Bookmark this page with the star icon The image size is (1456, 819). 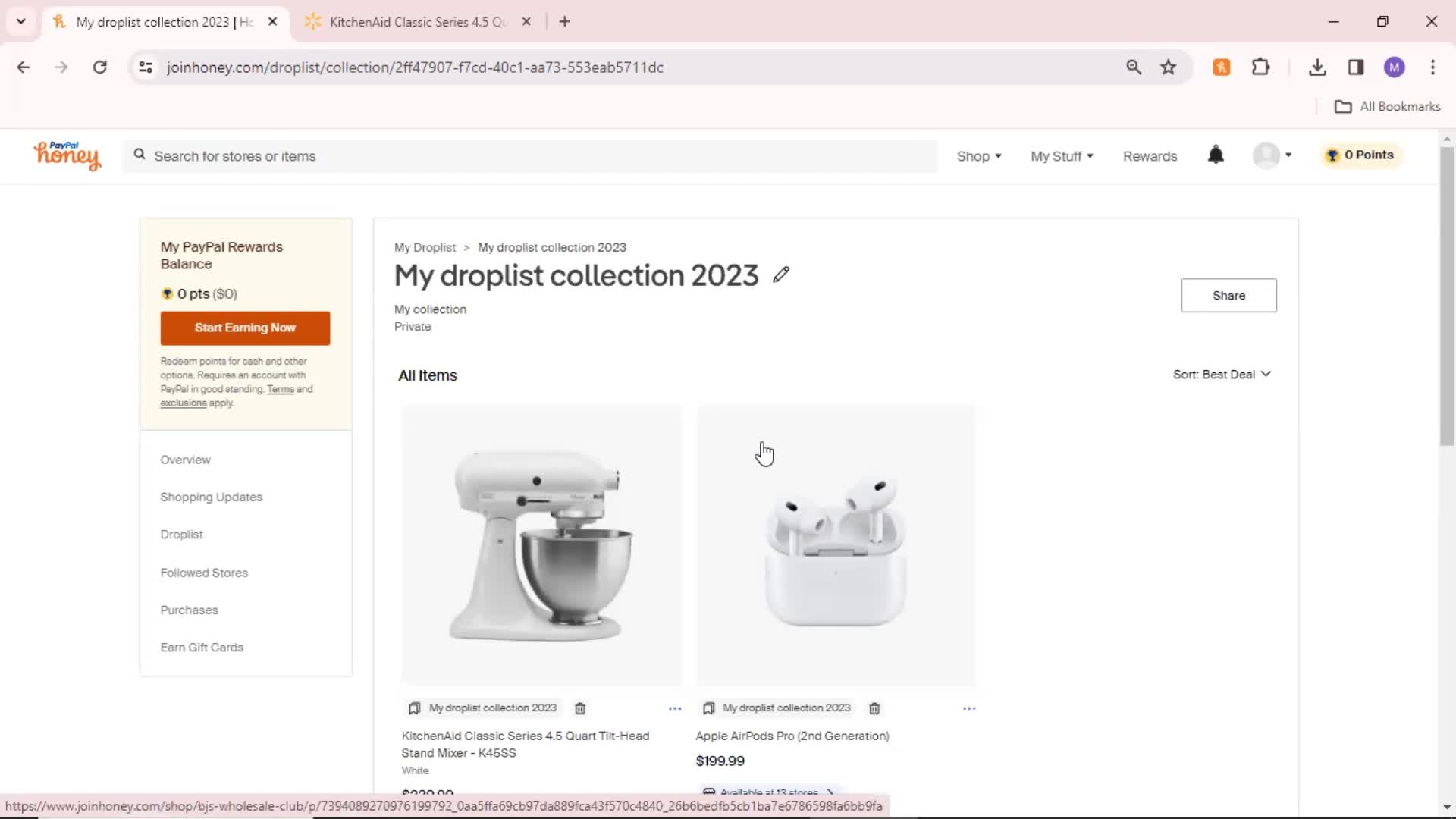pyautogui.click(x=1168, y=67)
